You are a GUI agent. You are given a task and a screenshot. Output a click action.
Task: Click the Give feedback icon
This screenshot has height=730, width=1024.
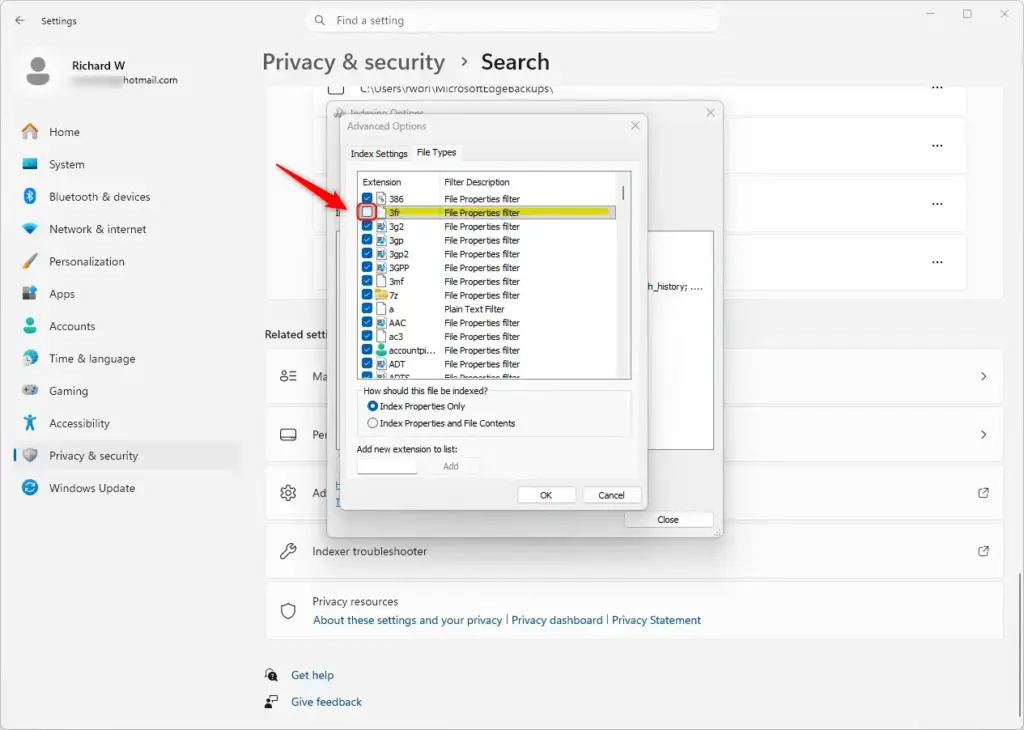(x=271, y=702)
